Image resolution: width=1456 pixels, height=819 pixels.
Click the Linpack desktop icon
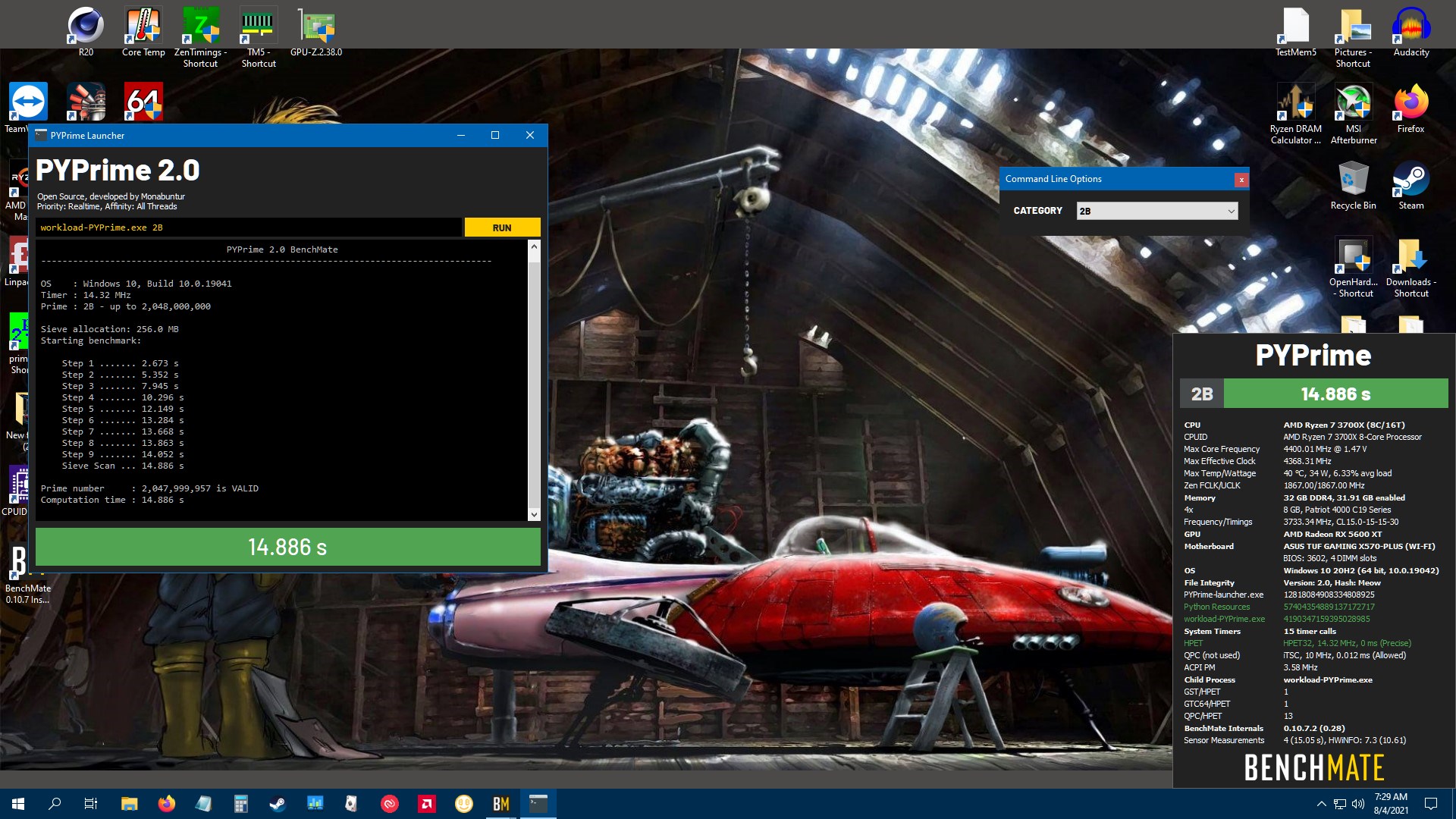[15, 262]
